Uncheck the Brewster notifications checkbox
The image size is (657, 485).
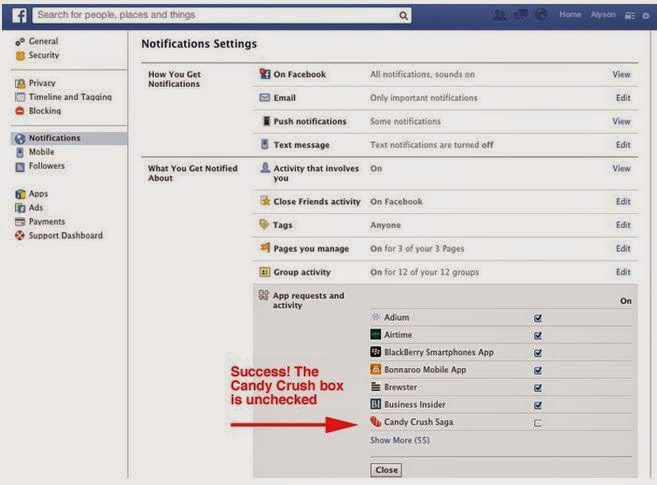coord(538,388)
